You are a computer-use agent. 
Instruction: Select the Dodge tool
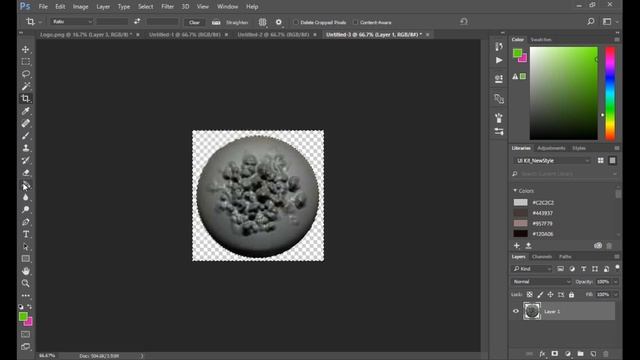pyautogui.click(x=26, y=209)
